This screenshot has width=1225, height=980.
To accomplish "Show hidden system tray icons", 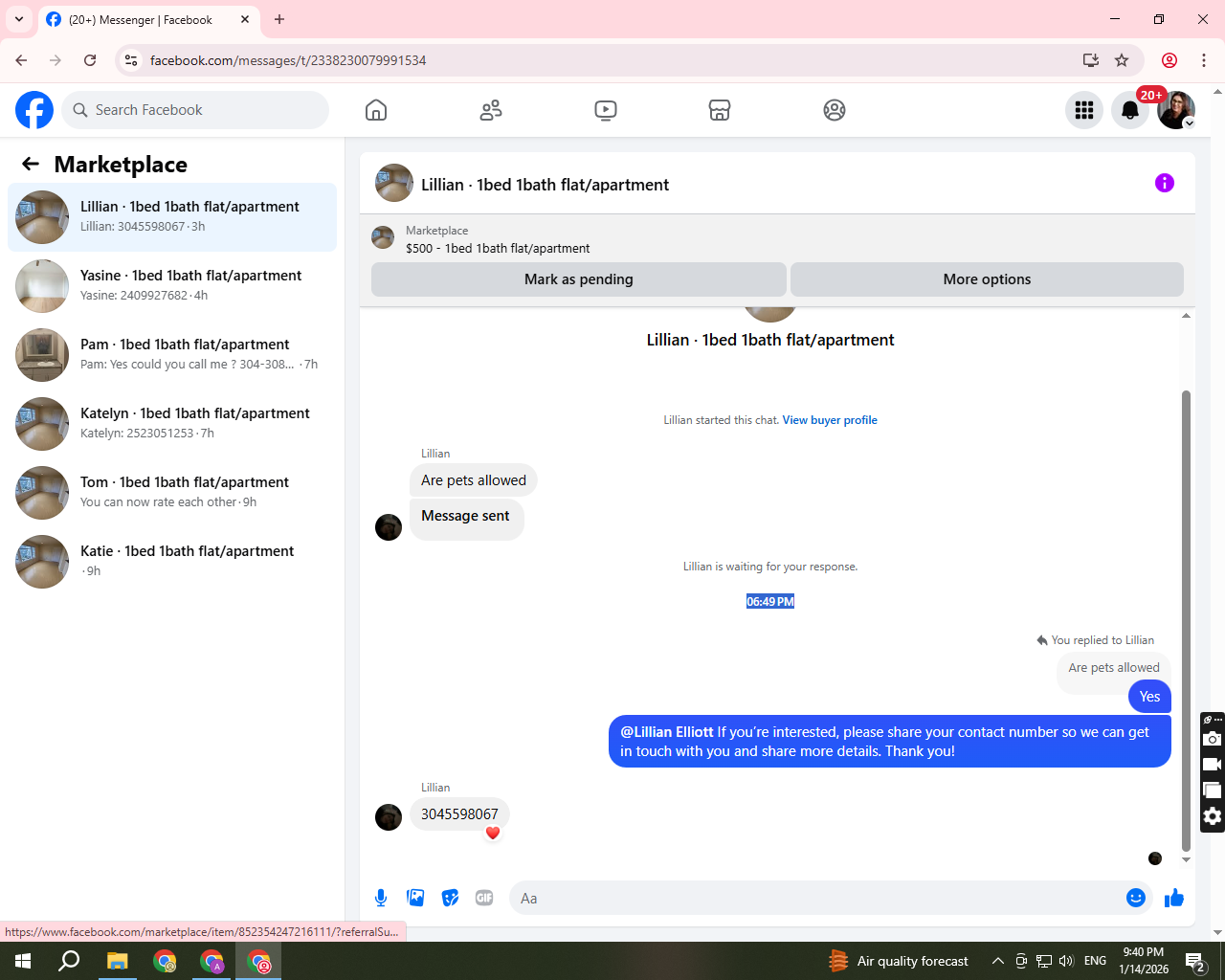I will (997, 961).
